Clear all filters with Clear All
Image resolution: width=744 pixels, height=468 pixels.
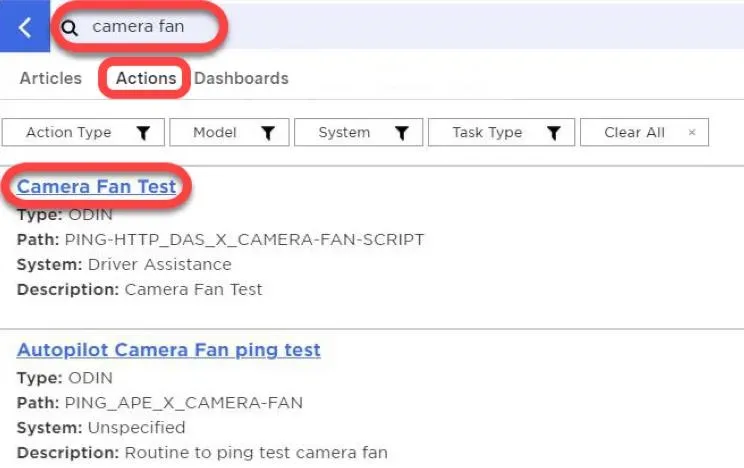click(644, 132)
